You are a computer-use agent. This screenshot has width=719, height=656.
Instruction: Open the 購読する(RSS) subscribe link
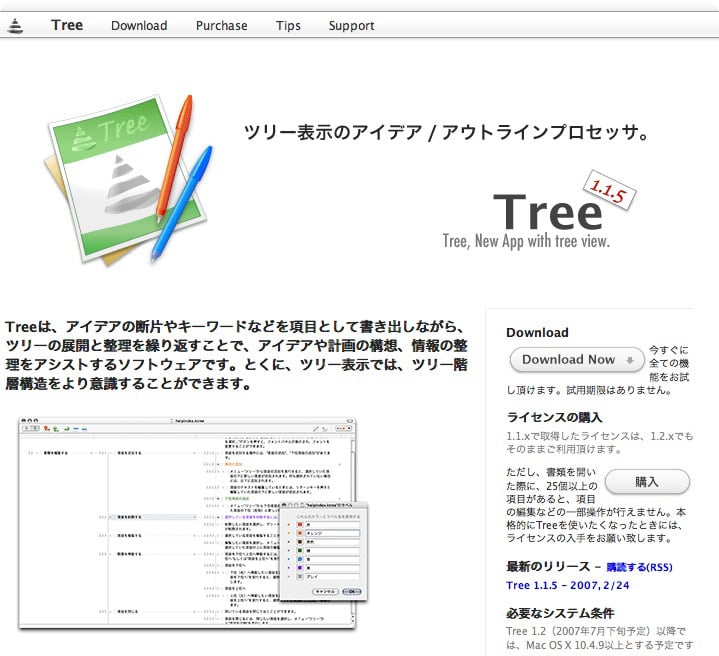pos(639,567)
